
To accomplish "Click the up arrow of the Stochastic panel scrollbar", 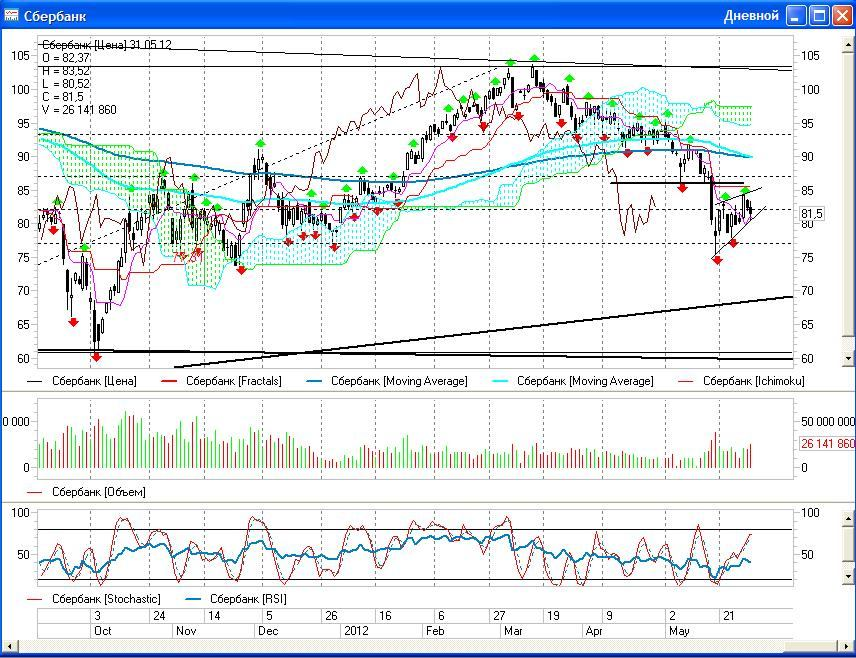I will (x=849, y=518).
